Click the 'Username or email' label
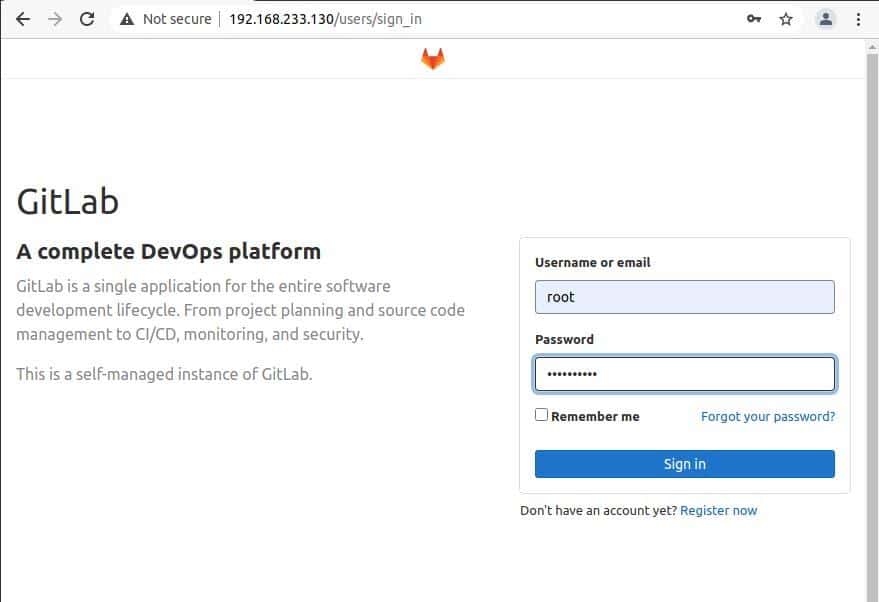Viewport: 879px width, 602px height. tap(593, 262)
